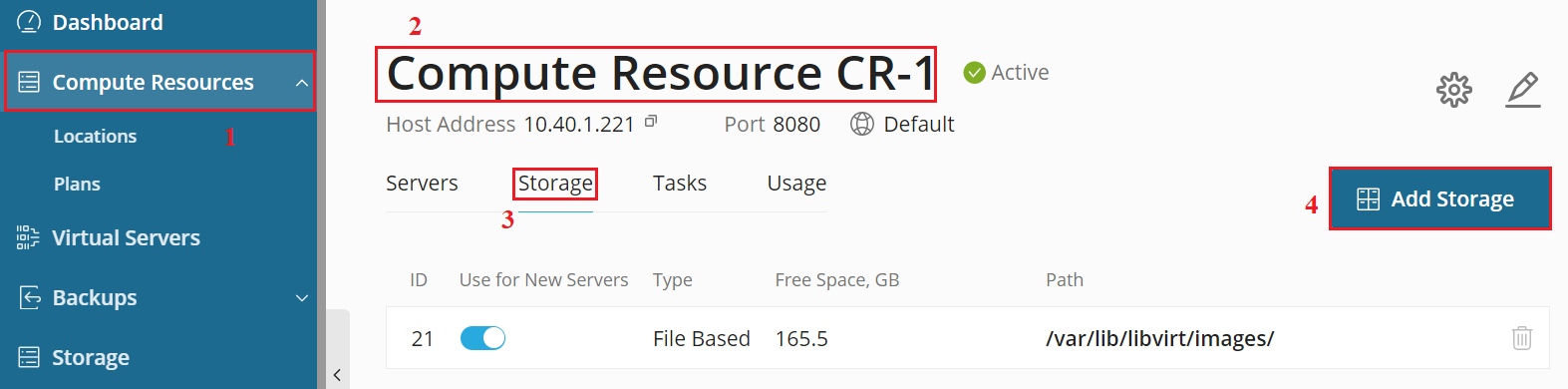1568x389 pixels.
Task: Open the Tasks tab
Action: click(x=680, y=184)
